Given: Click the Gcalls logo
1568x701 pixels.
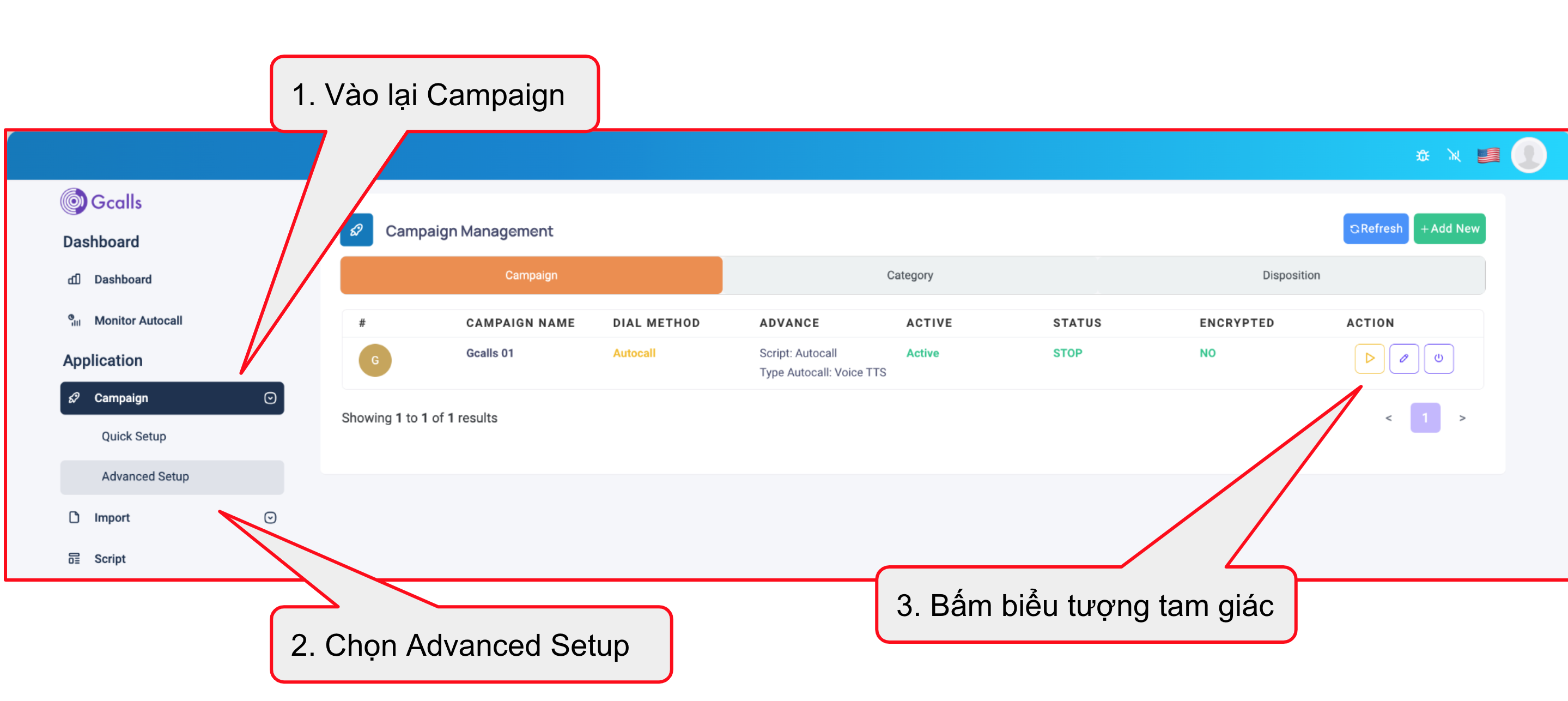Looking at the screenshot, I should tap(101, 202).
